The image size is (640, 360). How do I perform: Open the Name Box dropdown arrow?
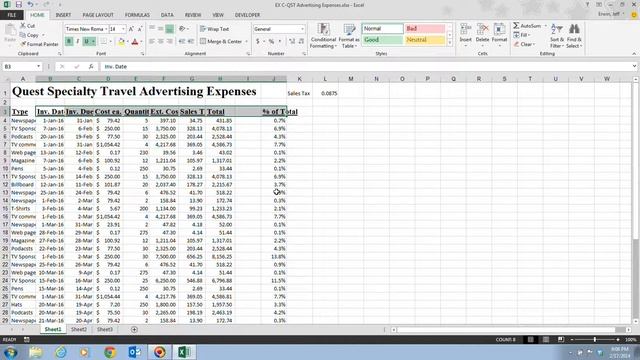pyautogui.click(x=38, y=66)
